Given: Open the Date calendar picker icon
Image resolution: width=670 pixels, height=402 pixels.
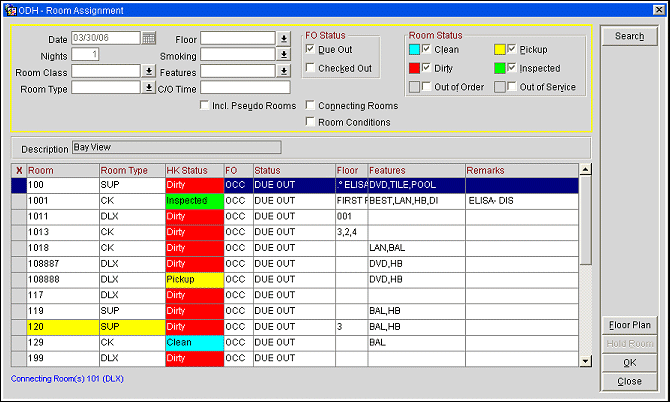Looking at the screenshot, I should coord(149,38).
